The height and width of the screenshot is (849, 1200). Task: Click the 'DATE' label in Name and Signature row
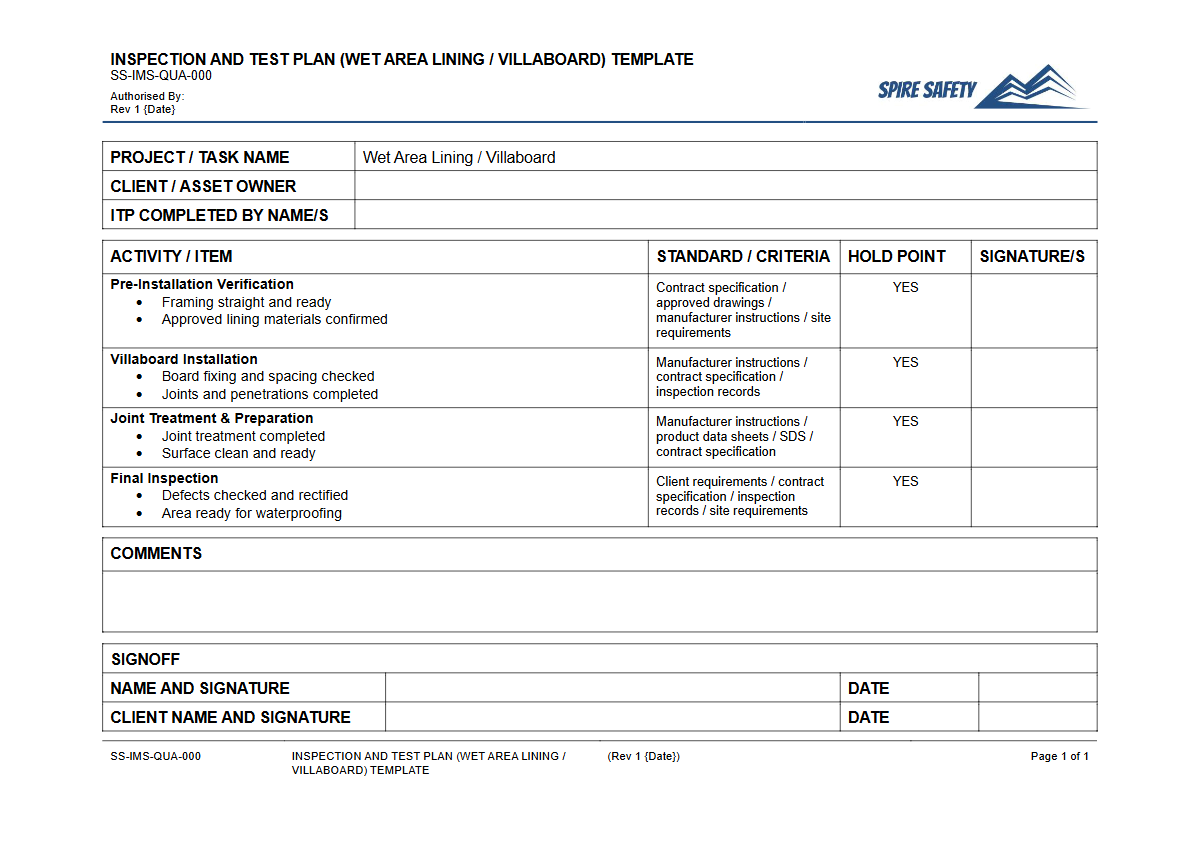868,689
